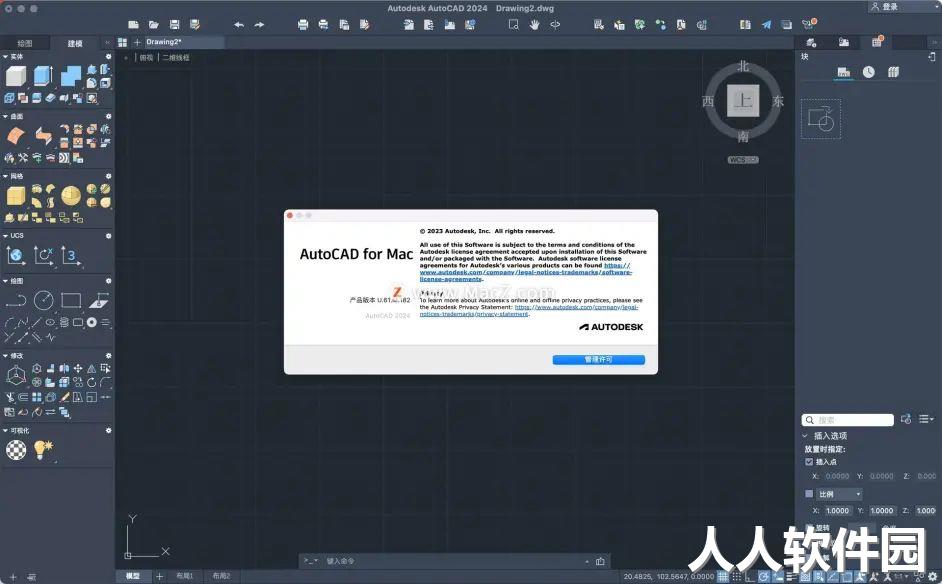Select the Circle draw tool
The width and height of the screenshot is (942, 584).
click(x=43, y=300)
